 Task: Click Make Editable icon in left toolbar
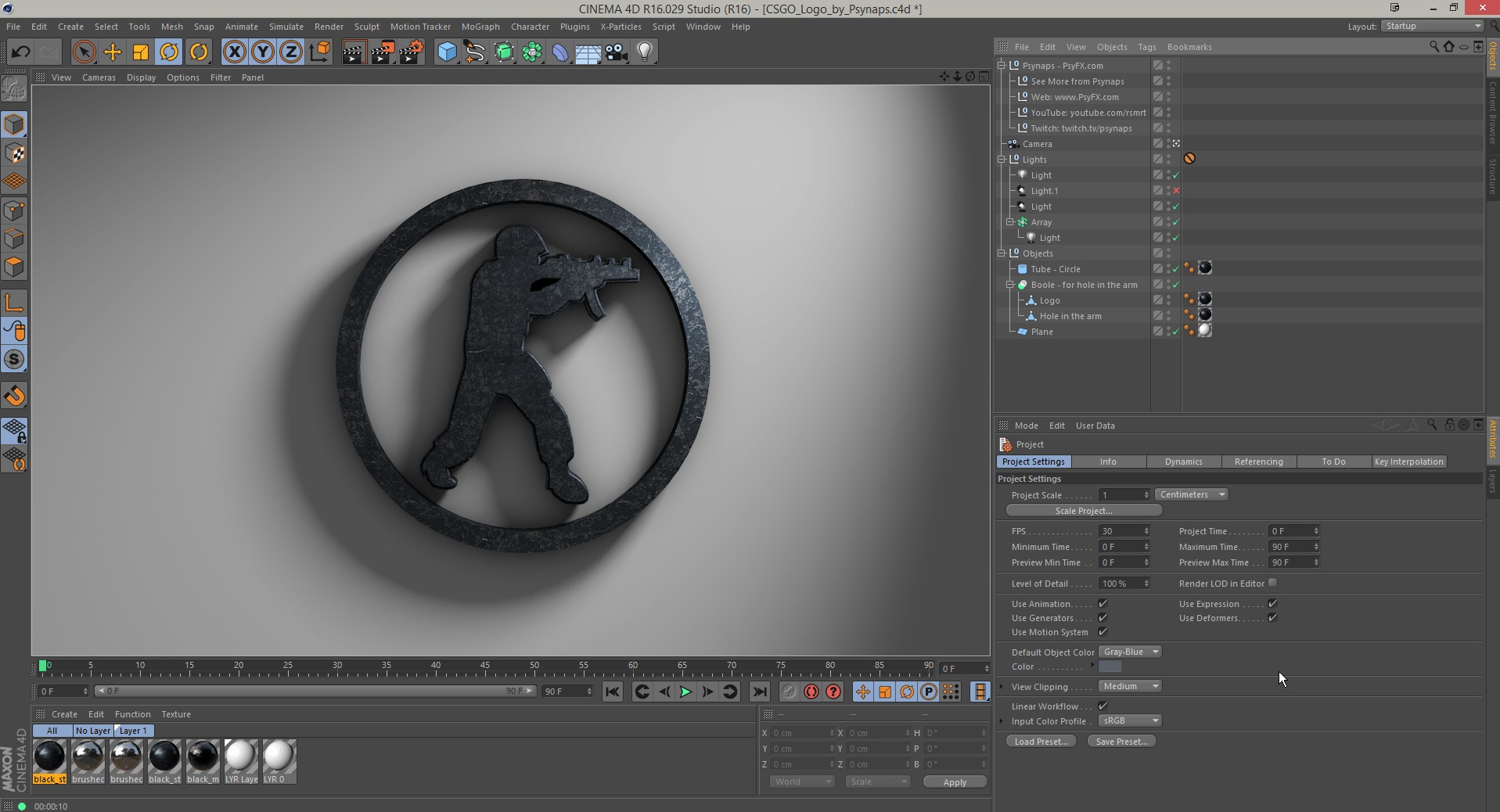tap(14, 91)
